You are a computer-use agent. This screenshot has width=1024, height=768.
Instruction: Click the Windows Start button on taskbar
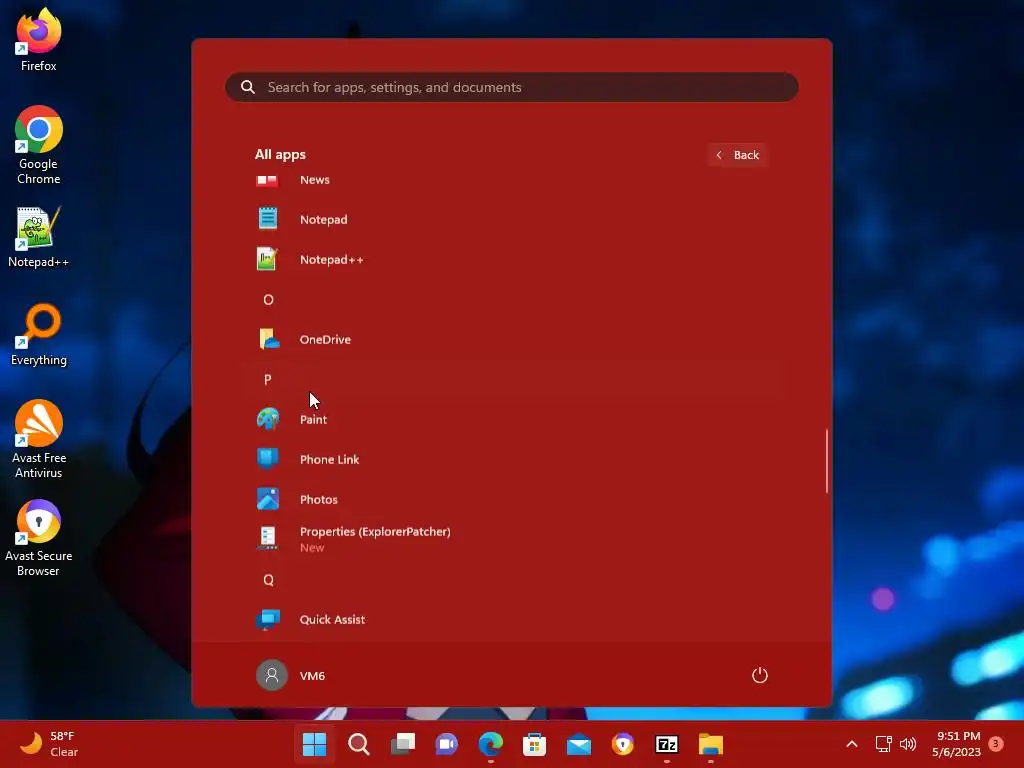[314, 744]
